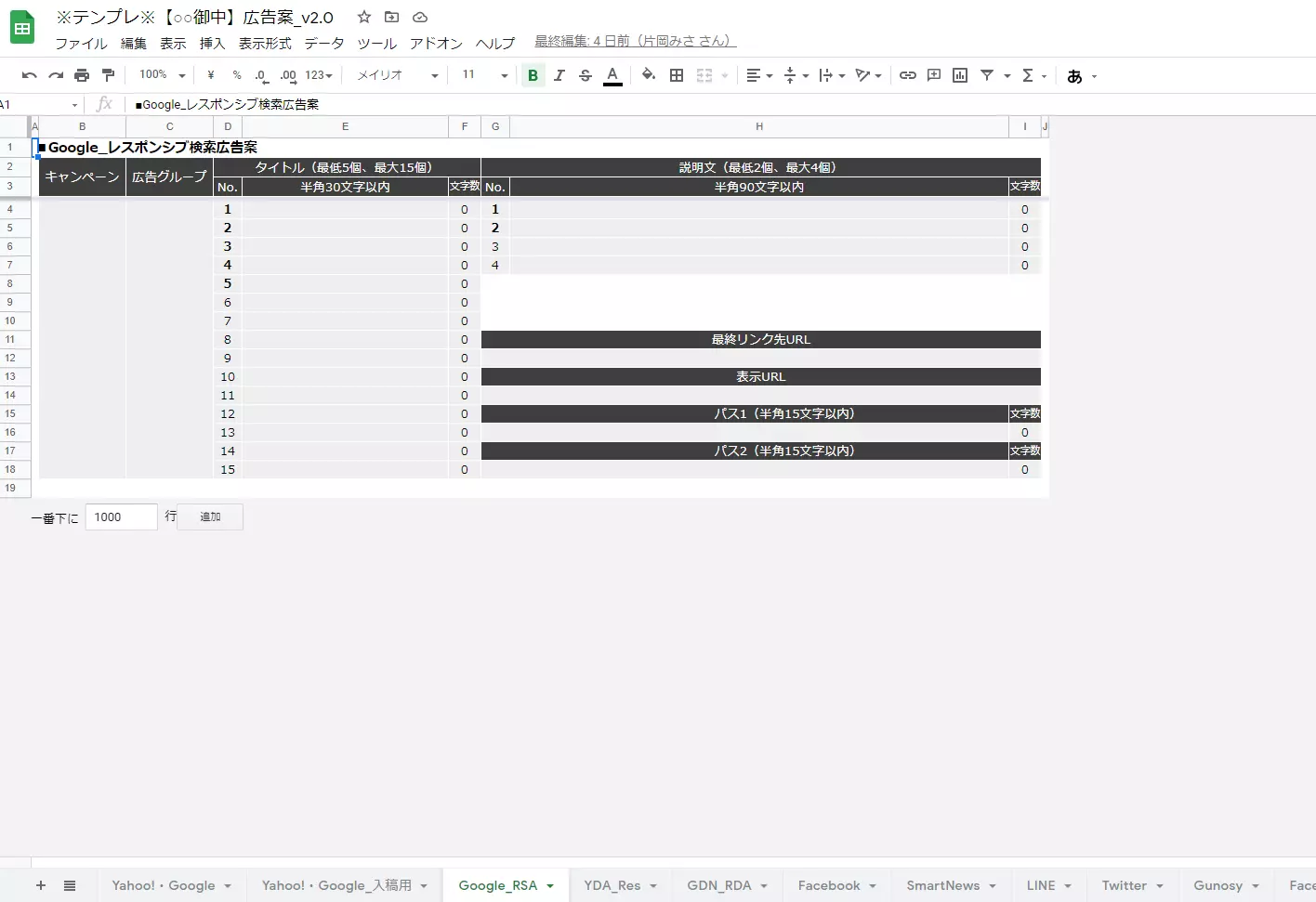Star the document
This screenshot has height=902, width=1316.
364,17
